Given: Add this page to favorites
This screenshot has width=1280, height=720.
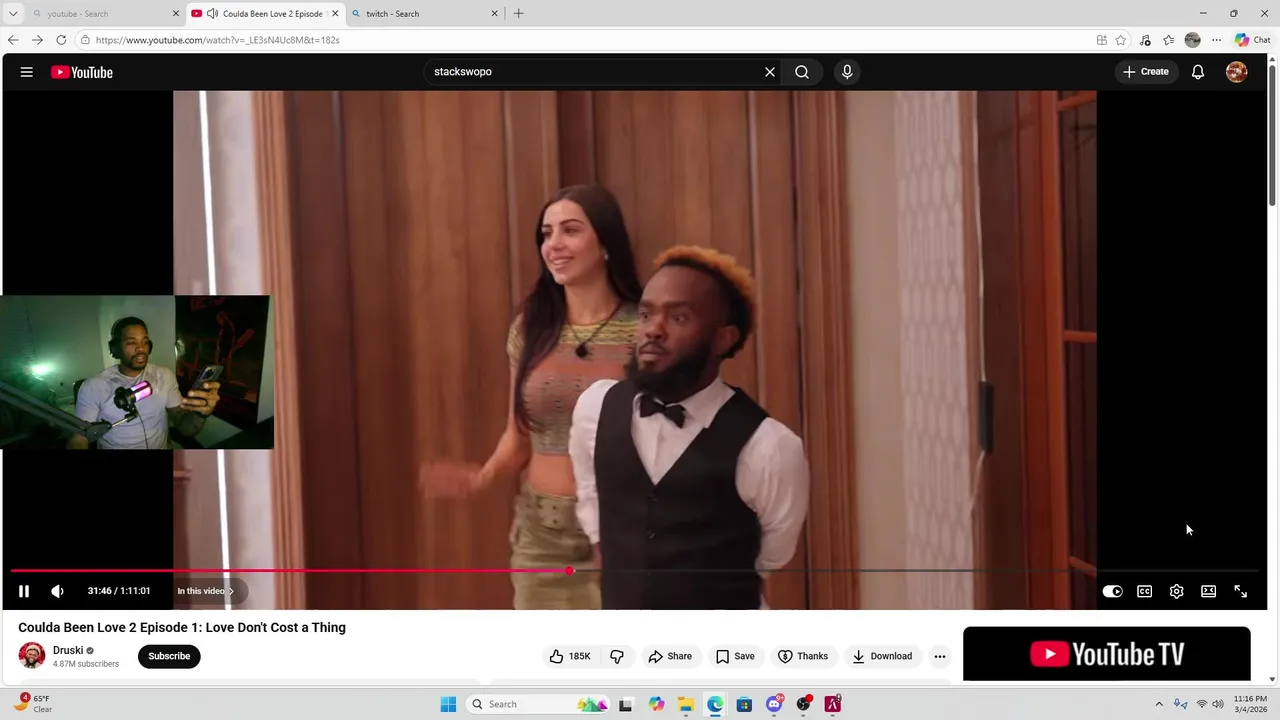Looking at the screenshot, I should pyautogui.click(x=1121, y=40).
